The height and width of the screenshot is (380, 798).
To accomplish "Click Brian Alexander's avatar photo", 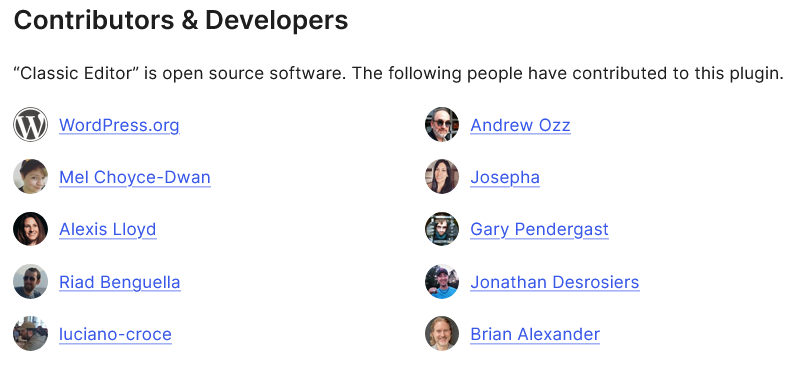I will 442,333.
